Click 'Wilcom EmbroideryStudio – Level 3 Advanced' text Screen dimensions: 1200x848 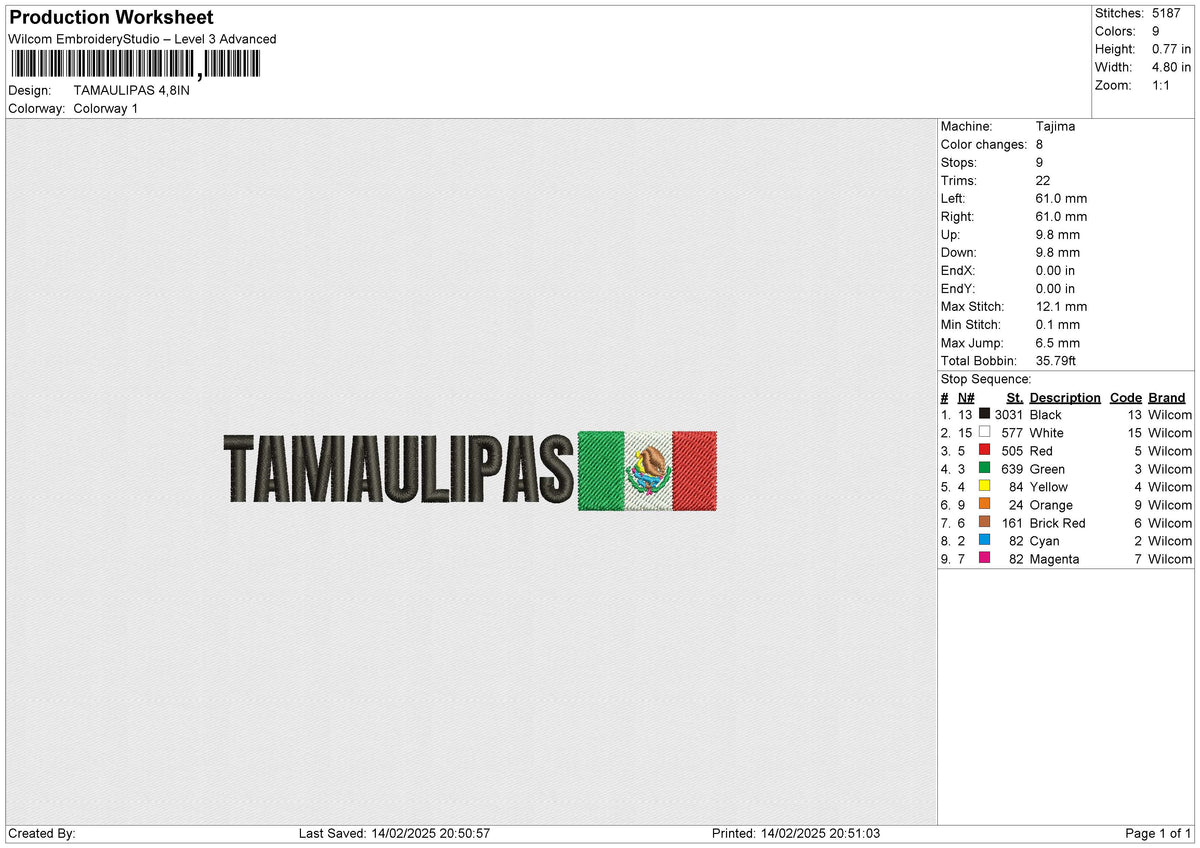(x=142, y=39)
